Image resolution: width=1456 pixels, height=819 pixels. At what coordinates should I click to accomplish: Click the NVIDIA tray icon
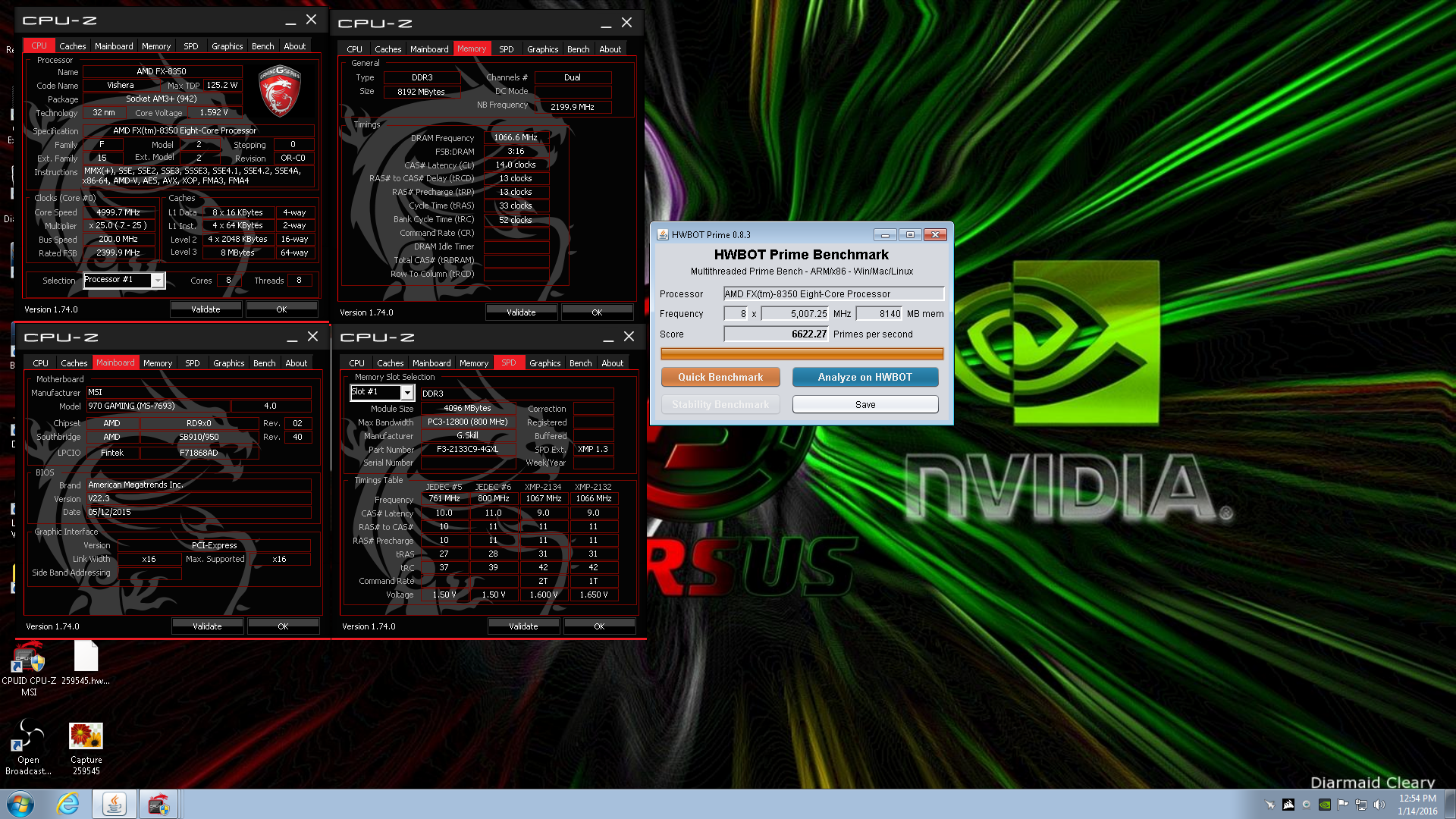point(1325,805)
